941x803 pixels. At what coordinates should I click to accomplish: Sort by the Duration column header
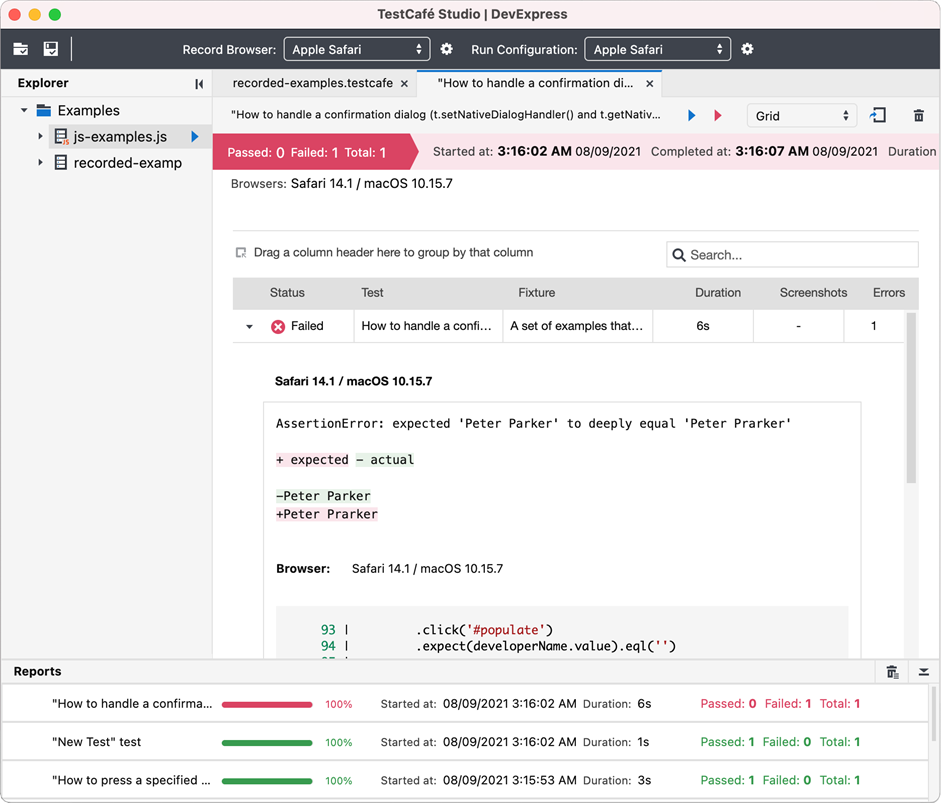coord(718,292)
